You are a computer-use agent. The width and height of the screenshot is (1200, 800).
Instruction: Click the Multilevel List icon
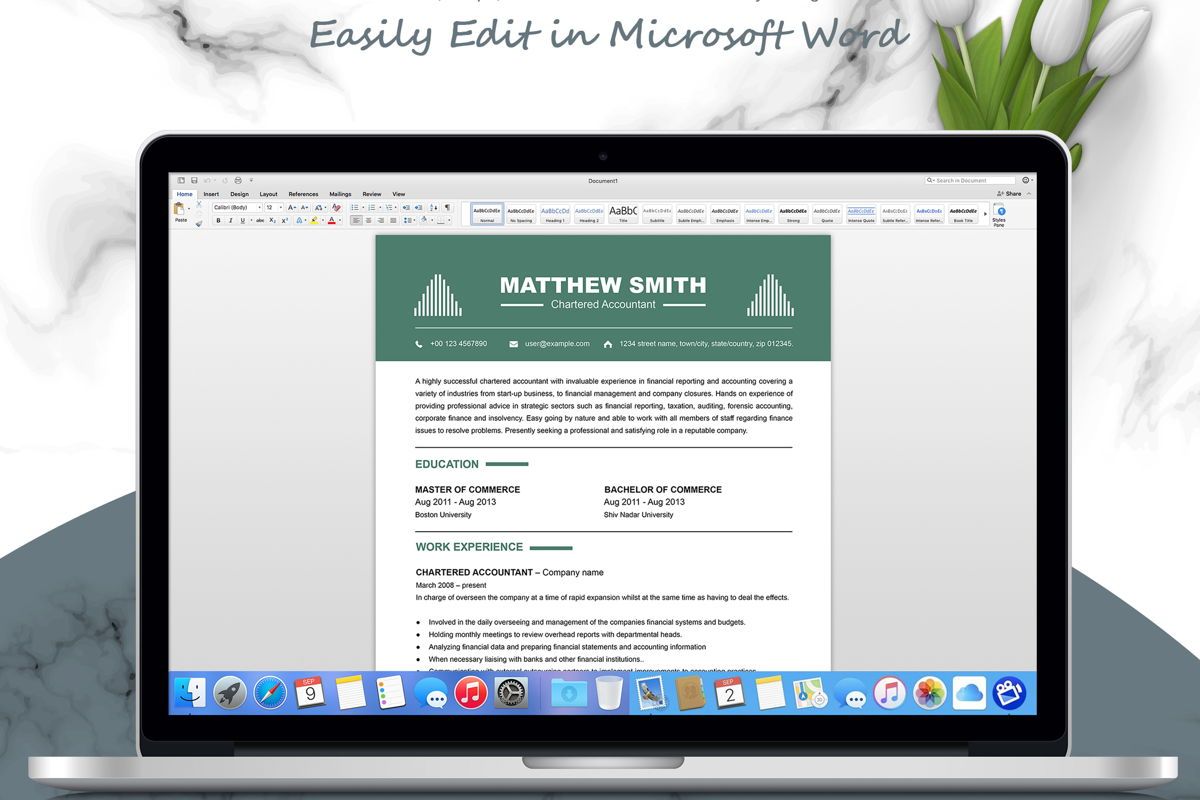pyautogui.click(x=388, y=207)
